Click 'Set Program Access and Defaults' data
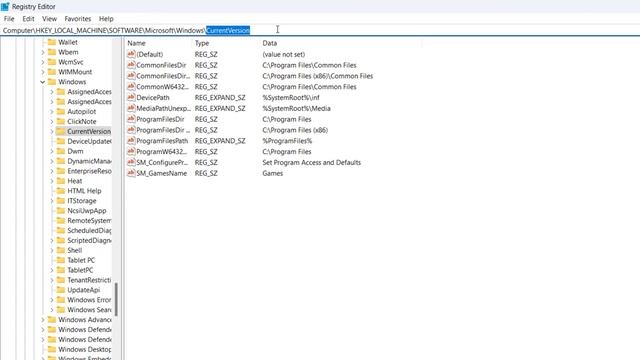640x360 pixels. 311,162
